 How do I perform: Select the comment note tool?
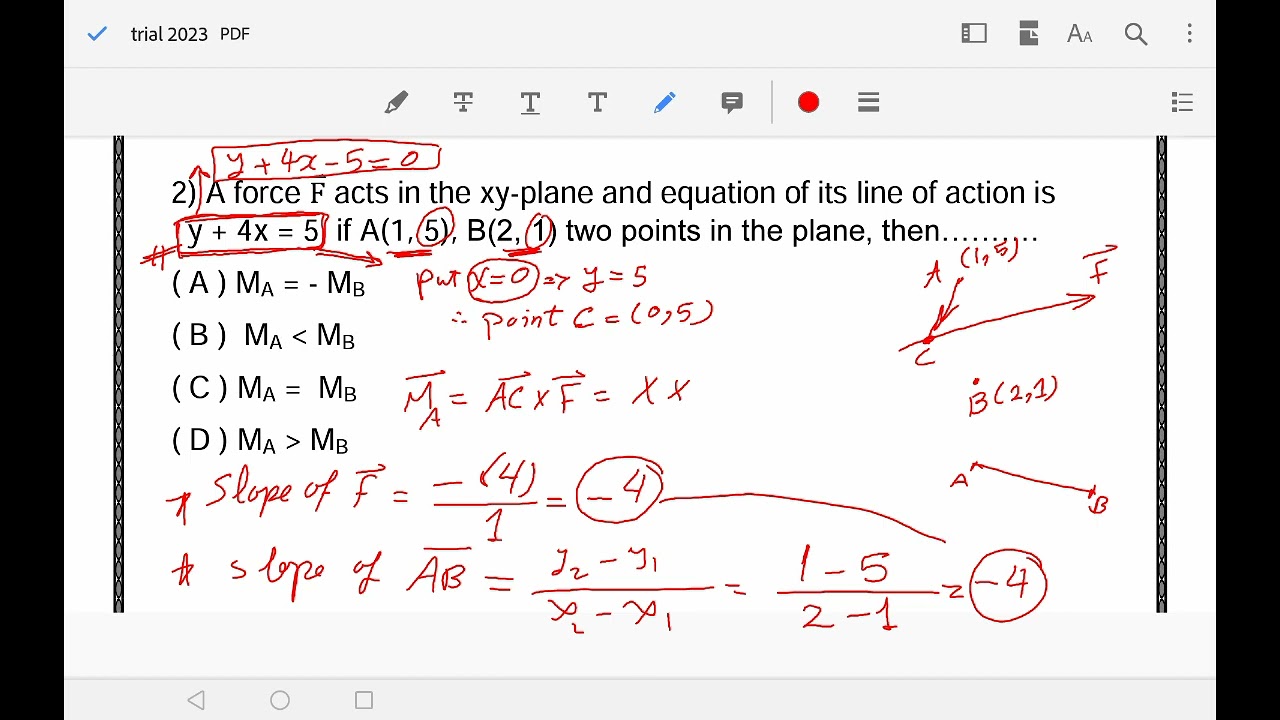point(732,102)
